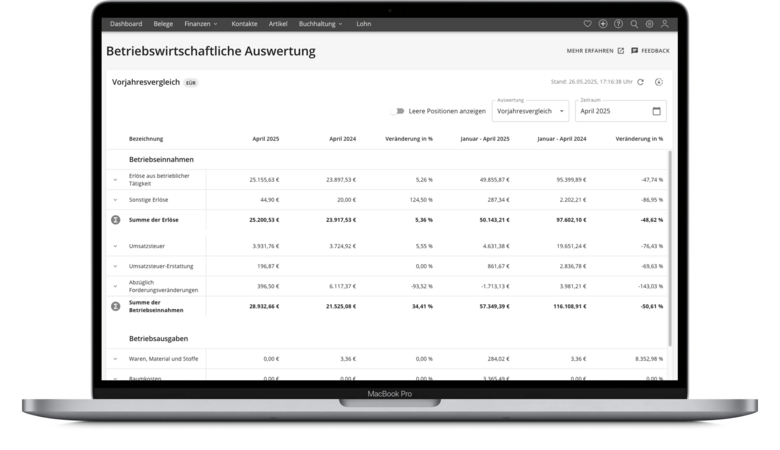Expand 'Erlöse aus betrieblicher Tätigkeit' row

click(x=115, y=180)
